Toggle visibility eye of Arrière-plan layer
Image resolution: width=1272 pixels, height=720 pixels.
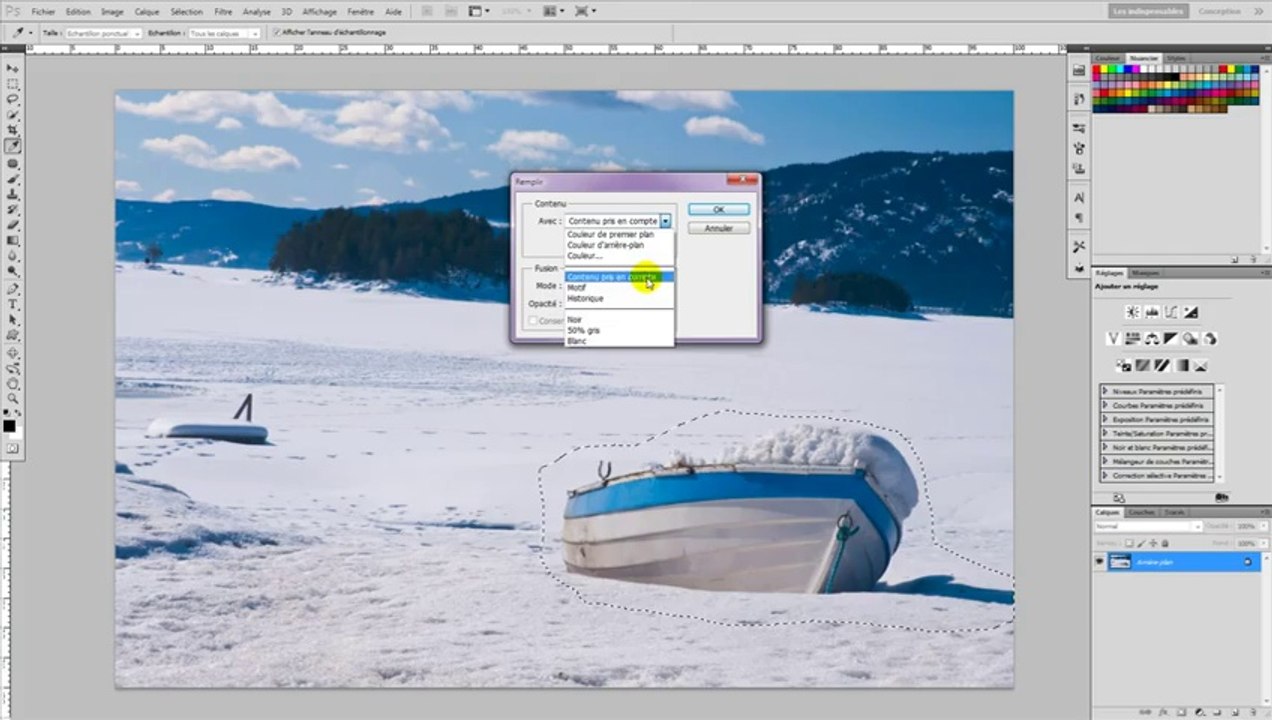1099,562
